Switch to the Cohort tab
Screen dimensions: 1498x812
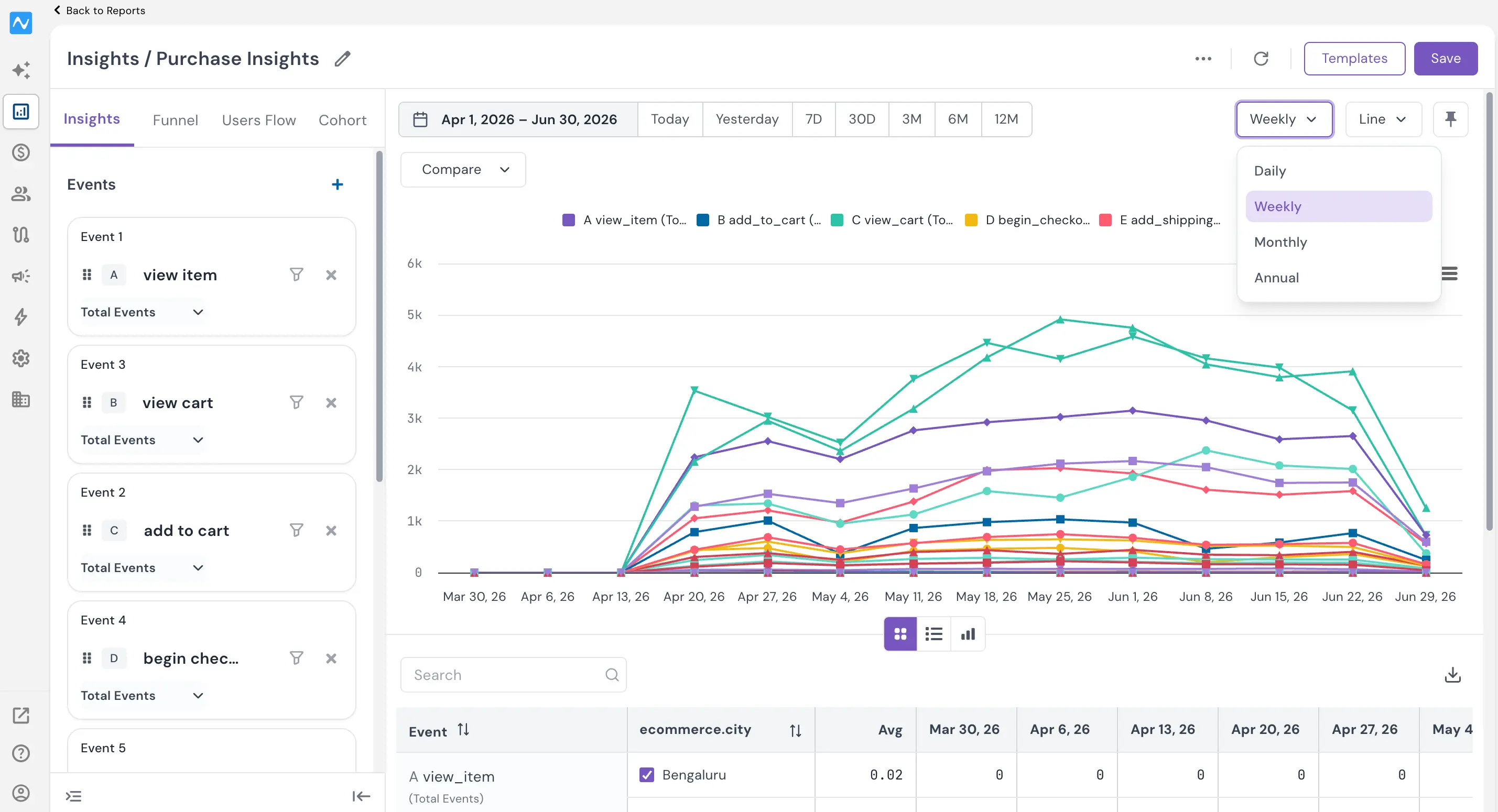click(342, 120)
